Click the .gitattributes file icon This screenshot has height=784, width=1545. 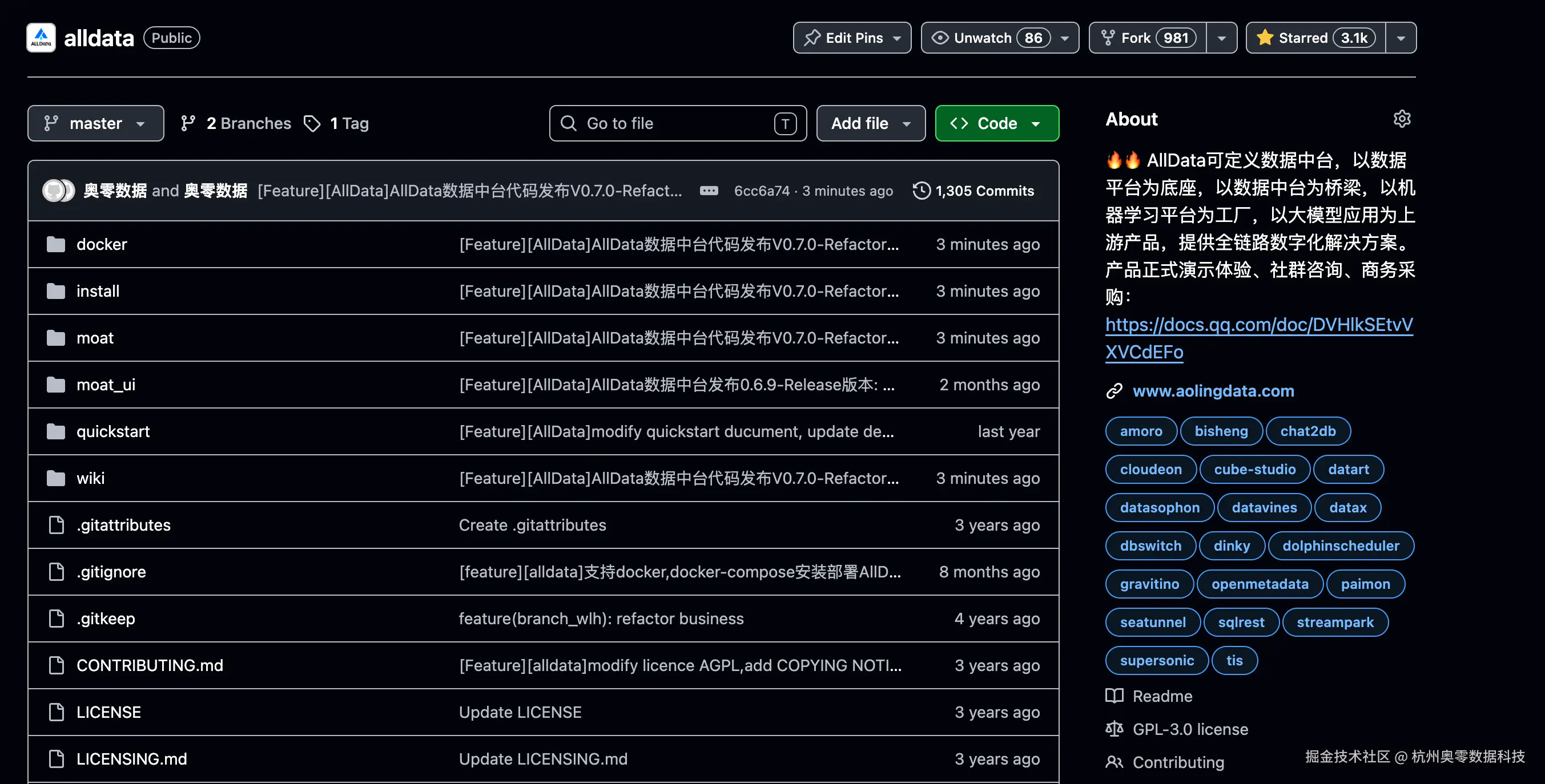[57, 524]
